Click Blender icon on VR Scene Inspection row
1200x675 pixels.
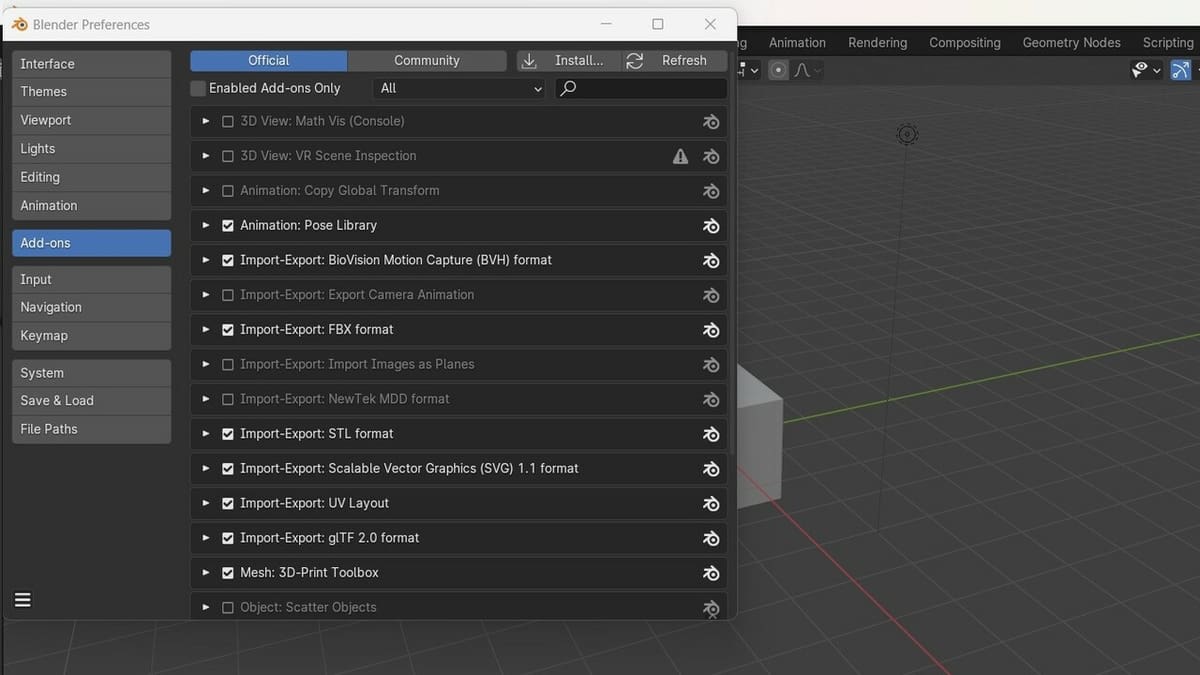[x=711, y=156]
